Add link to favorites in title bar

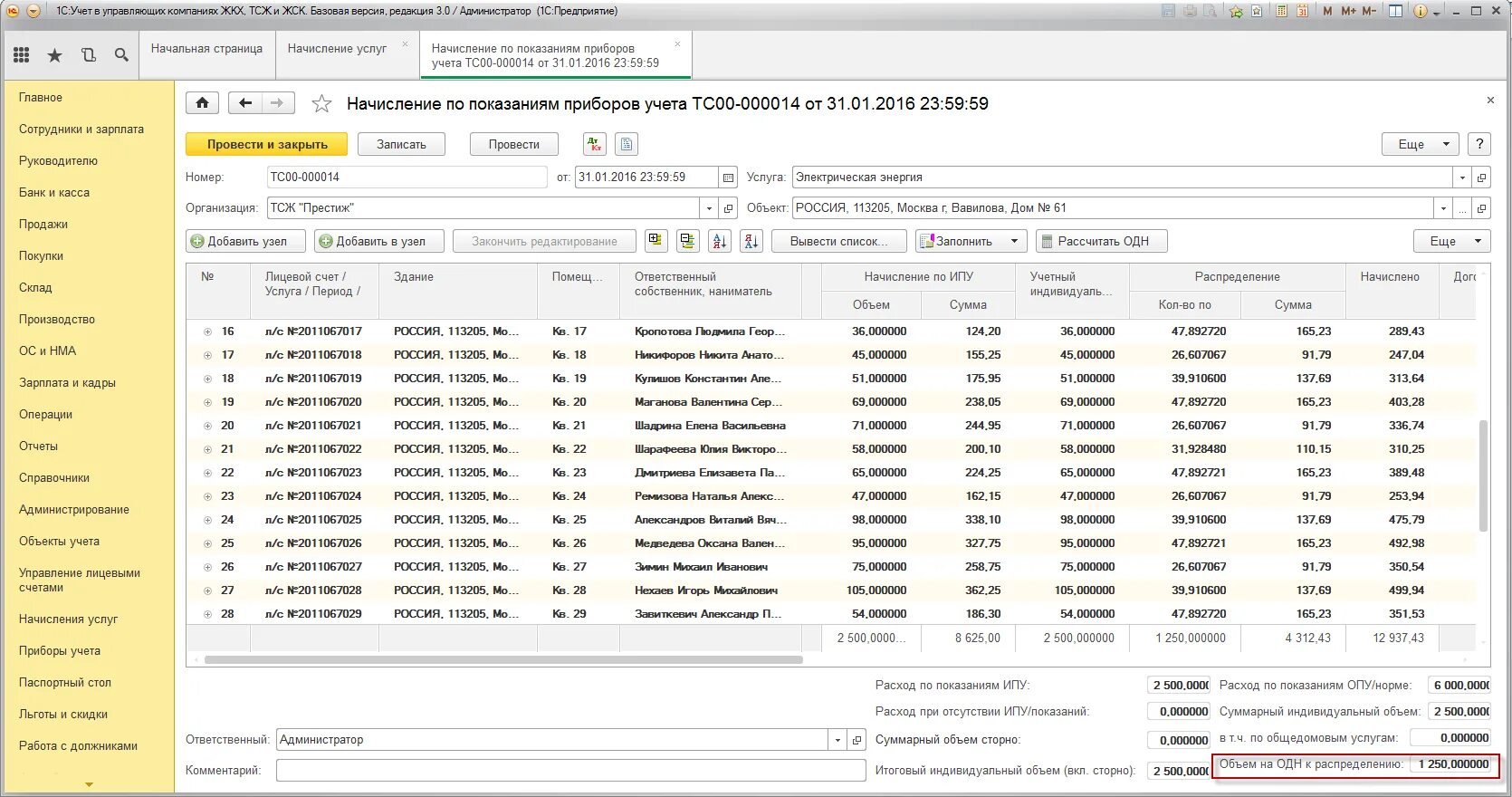[1237, 11]
